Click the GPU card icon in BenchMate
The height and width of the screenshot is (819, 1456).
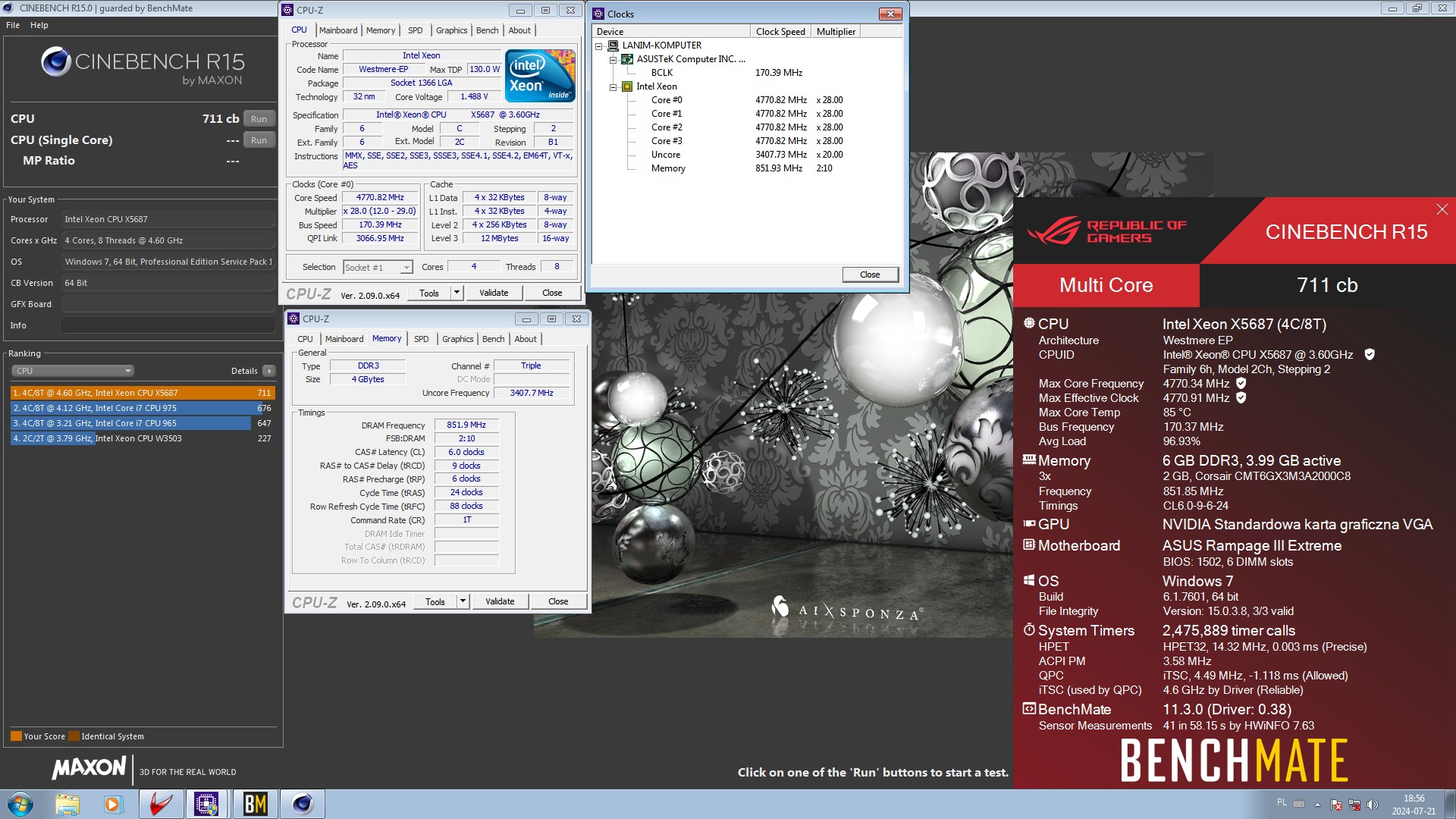click(1029, 523)
